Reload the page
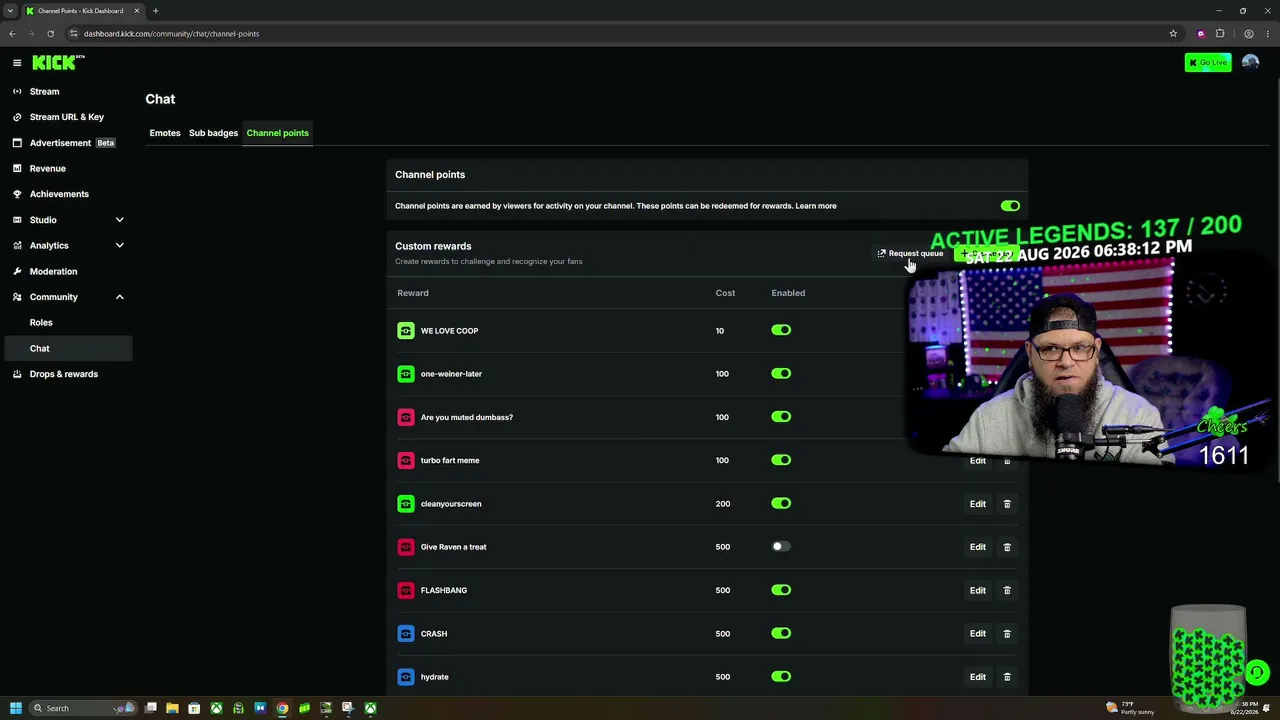This screenshot has height=720, width=1280. (50, 33)
